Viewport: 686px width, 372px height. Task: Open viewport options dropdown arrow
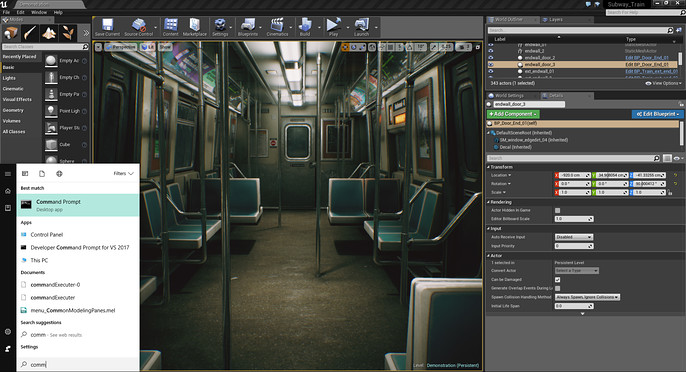point(98,47)
